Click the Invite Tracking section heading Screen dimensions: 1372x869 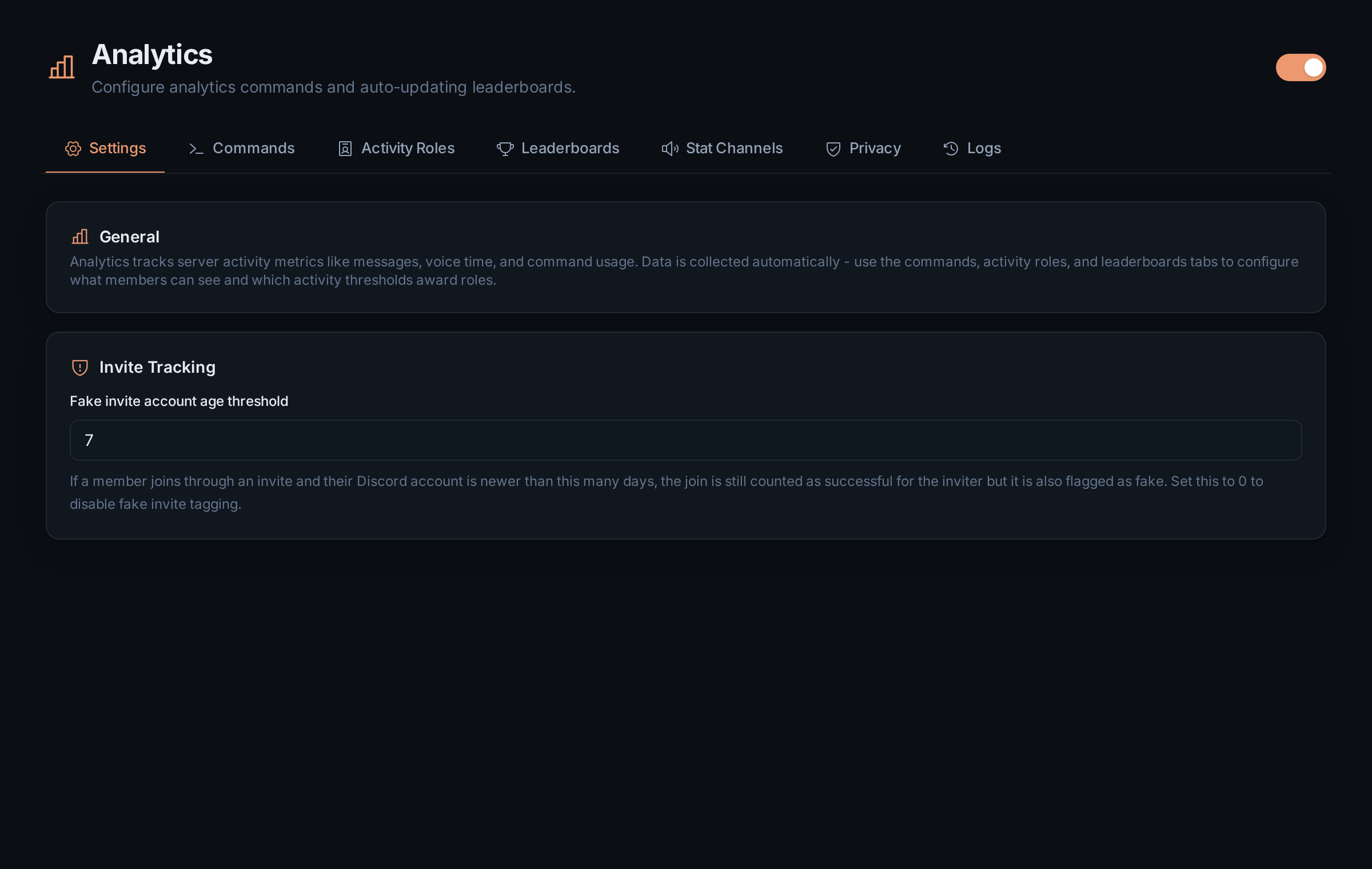tap(157, 367)
